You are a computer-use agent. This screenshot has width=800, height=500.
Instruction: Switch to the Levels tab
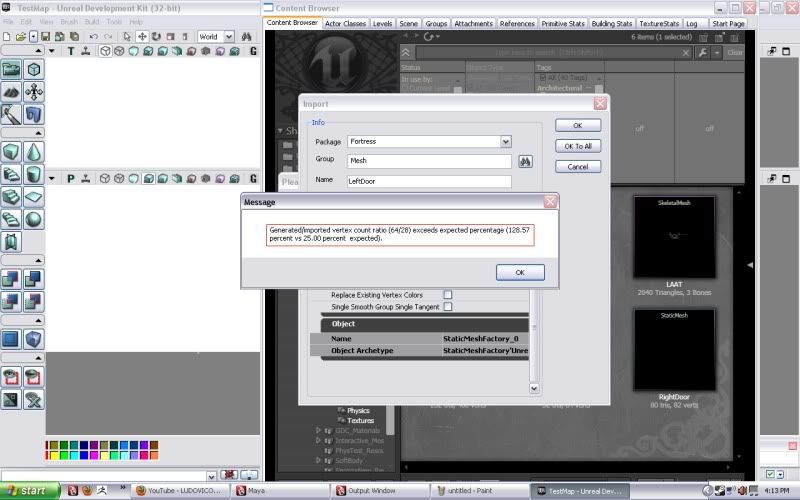pos(382,23)
